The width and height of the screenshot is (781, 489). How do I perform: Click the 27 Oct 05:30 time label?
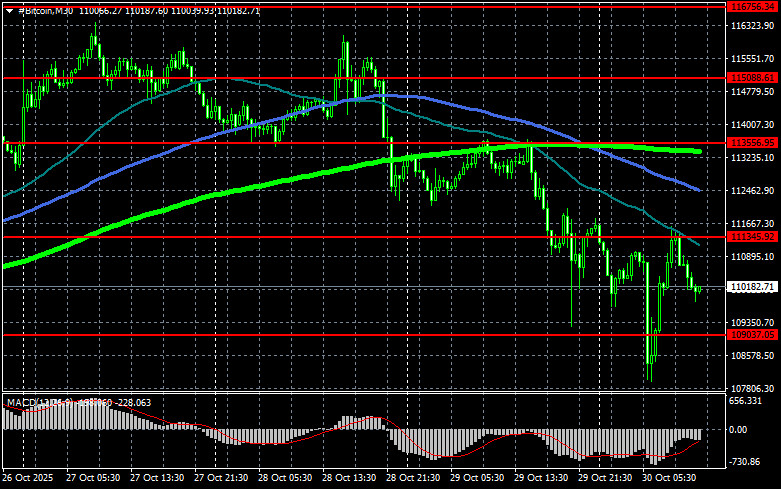coord(93,478)
